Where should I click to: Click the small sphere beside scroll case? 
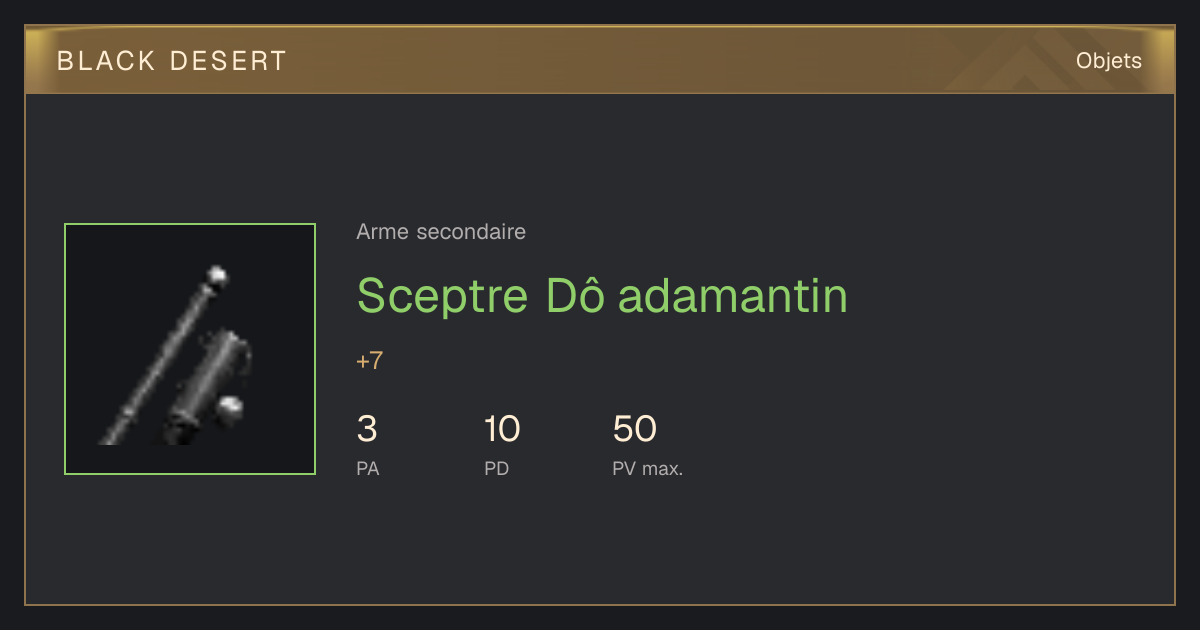pos(231,407)
